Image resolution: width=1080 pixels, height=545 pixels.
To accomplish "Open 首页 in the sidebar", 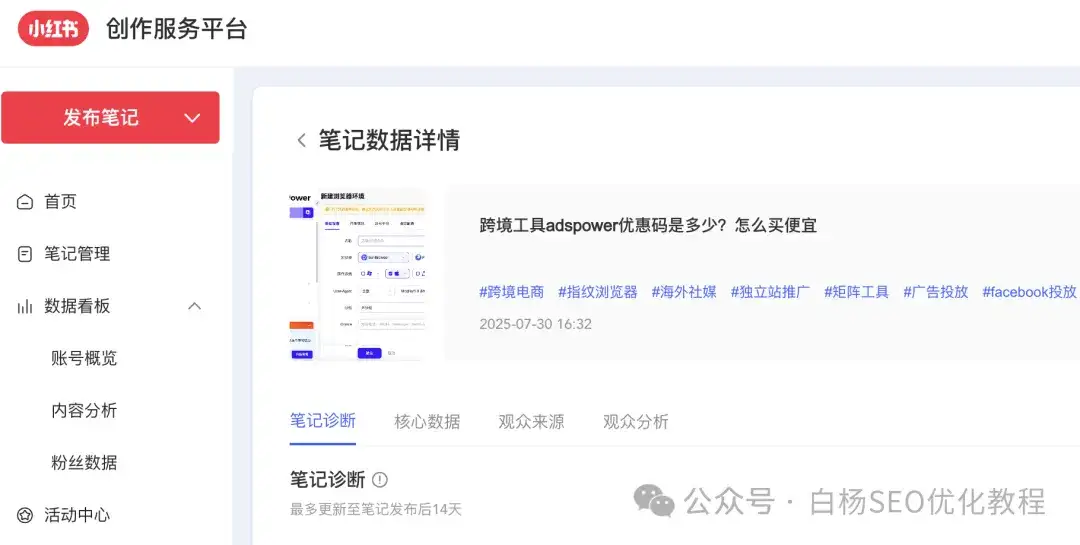I will click(61, 202).
